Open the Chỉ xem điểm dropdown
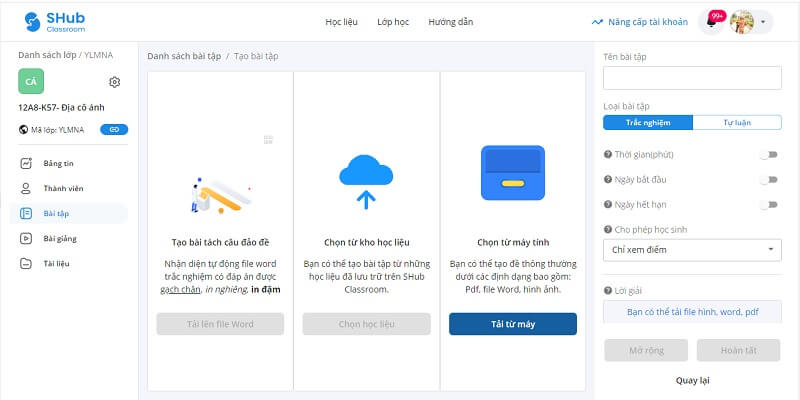The width and height of the screenshot is (800, 400). (692, 250)
